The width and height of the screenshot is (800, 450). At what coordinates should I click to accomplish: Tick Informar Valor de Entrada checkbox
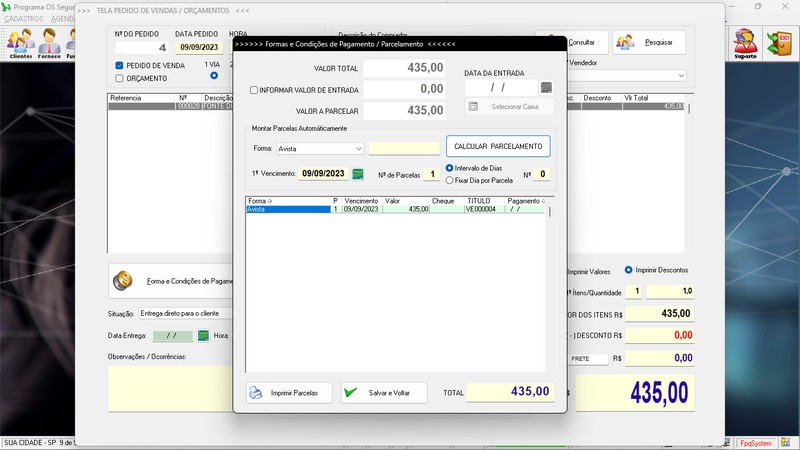pos(254,90)
